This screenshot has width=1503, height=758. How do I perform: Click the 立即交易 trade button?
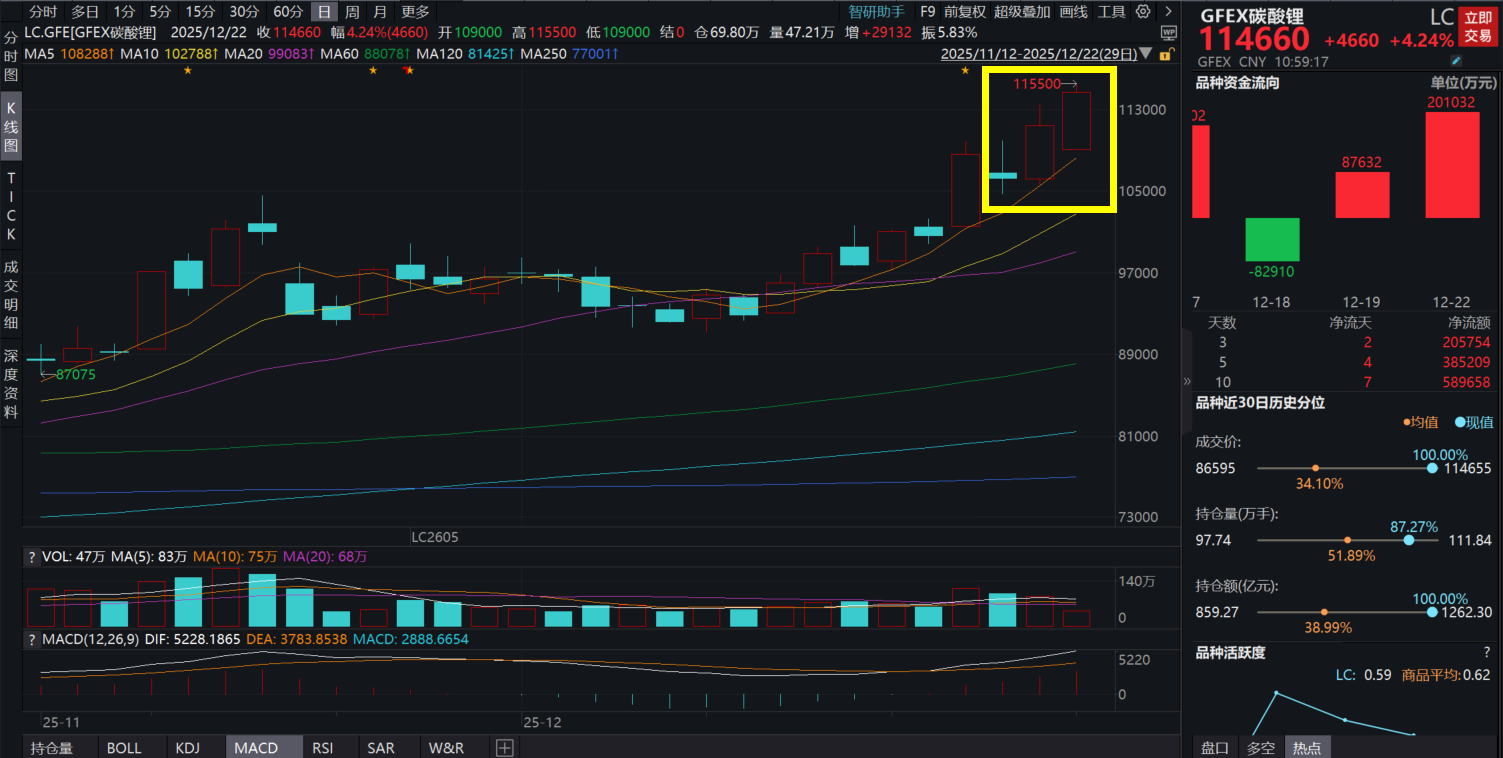click(1478, 27)
